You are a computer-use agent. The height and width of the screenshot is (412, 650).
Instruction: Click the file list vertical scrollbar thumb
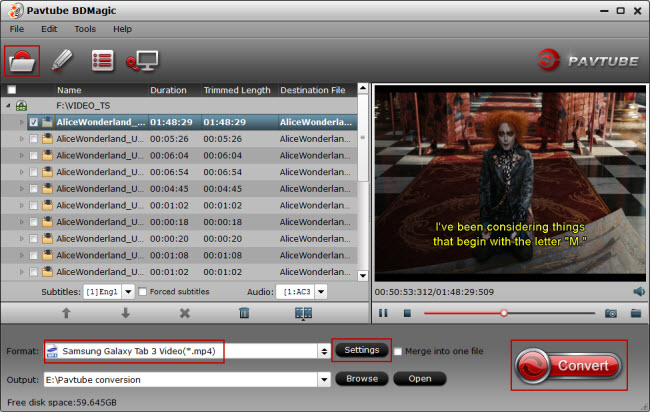click(363, 138)
